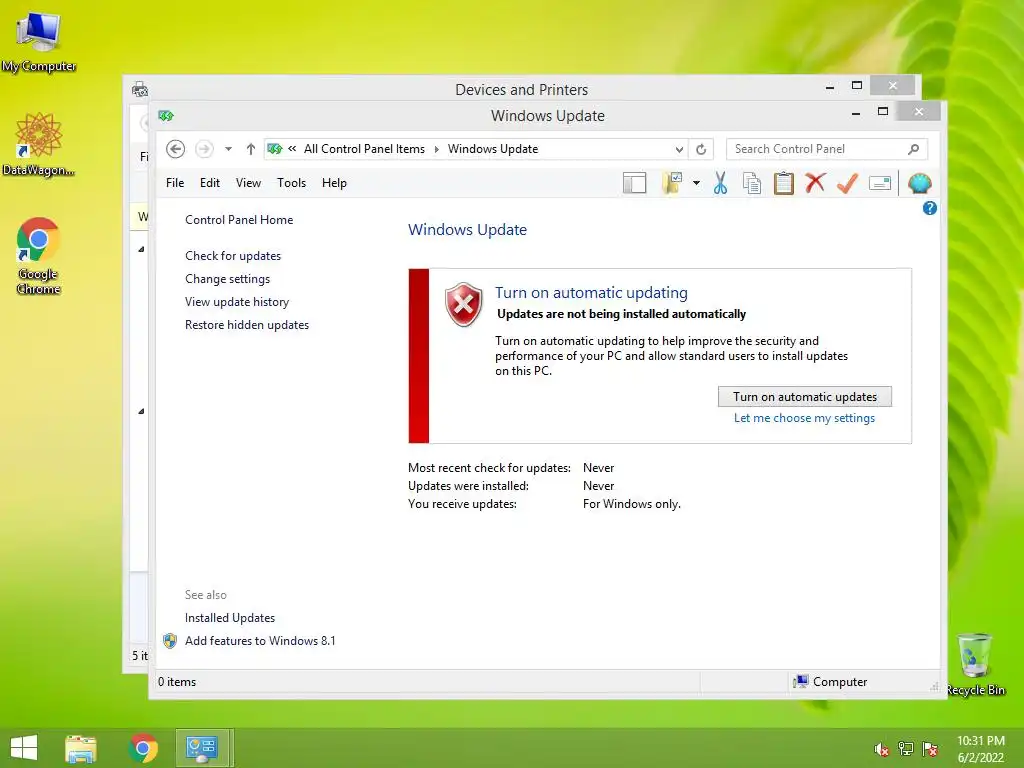Click Check for updates link

[233, 256]
